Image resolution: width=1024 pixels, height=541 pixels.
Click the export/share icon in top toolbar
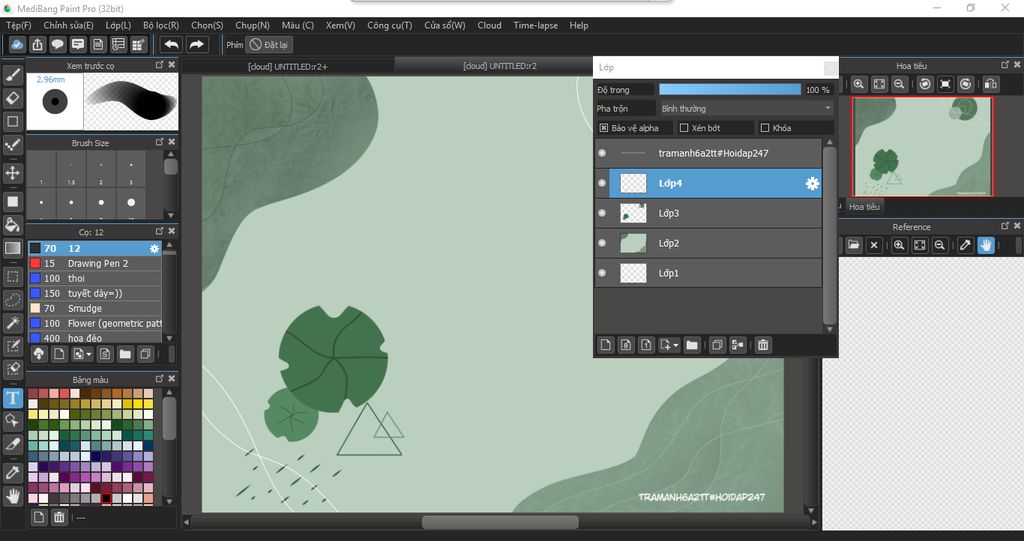pyautogui.click(x=37, y=44)
